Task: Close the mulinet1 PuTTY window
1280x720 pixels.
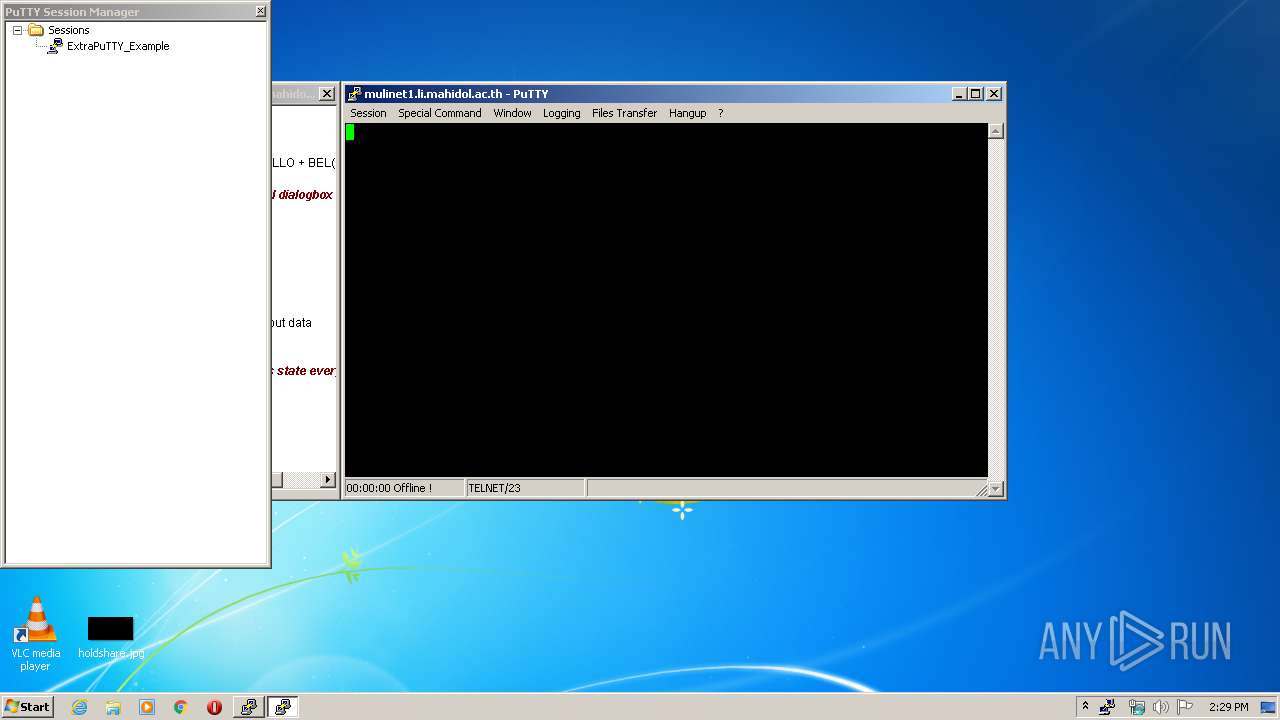Action: [994, 94]
